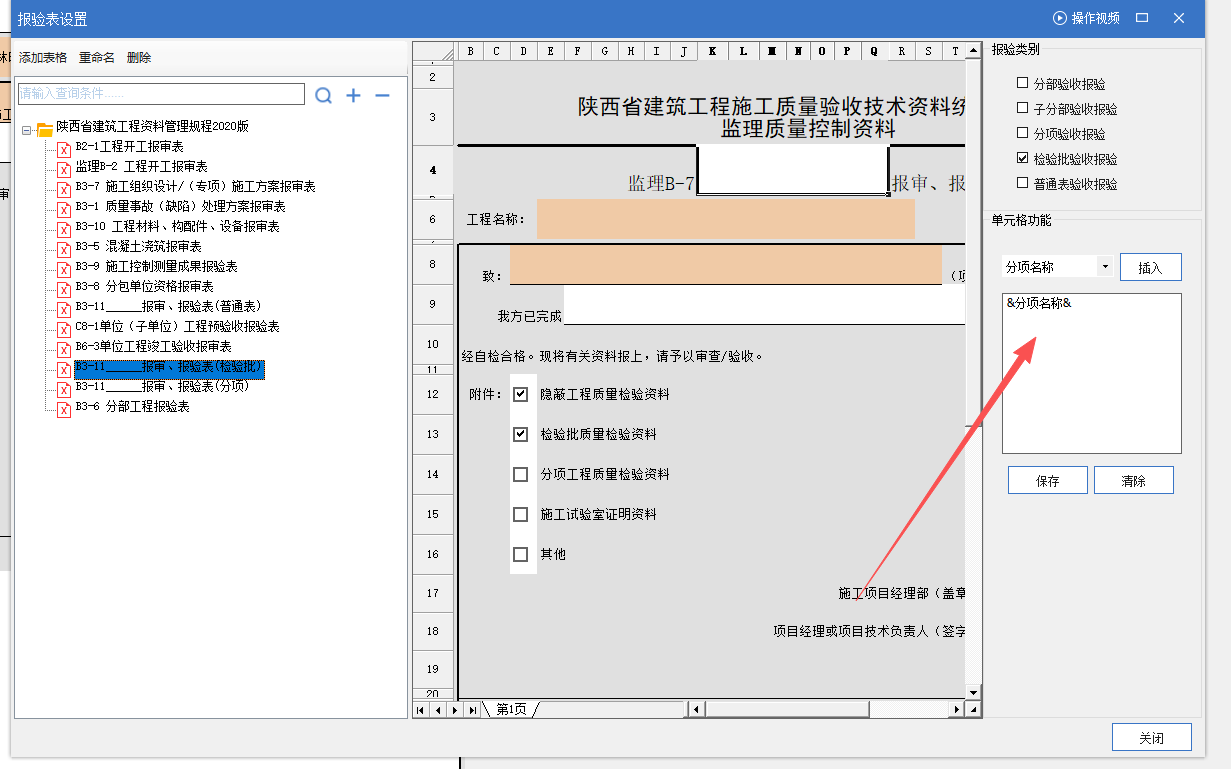Image resolution: width=1231 pixels, height=769 pixels.
Task: Collapse the 陕西省建筑工程资料管理规程2020版 tree node
Action: [x=27, y=129]
